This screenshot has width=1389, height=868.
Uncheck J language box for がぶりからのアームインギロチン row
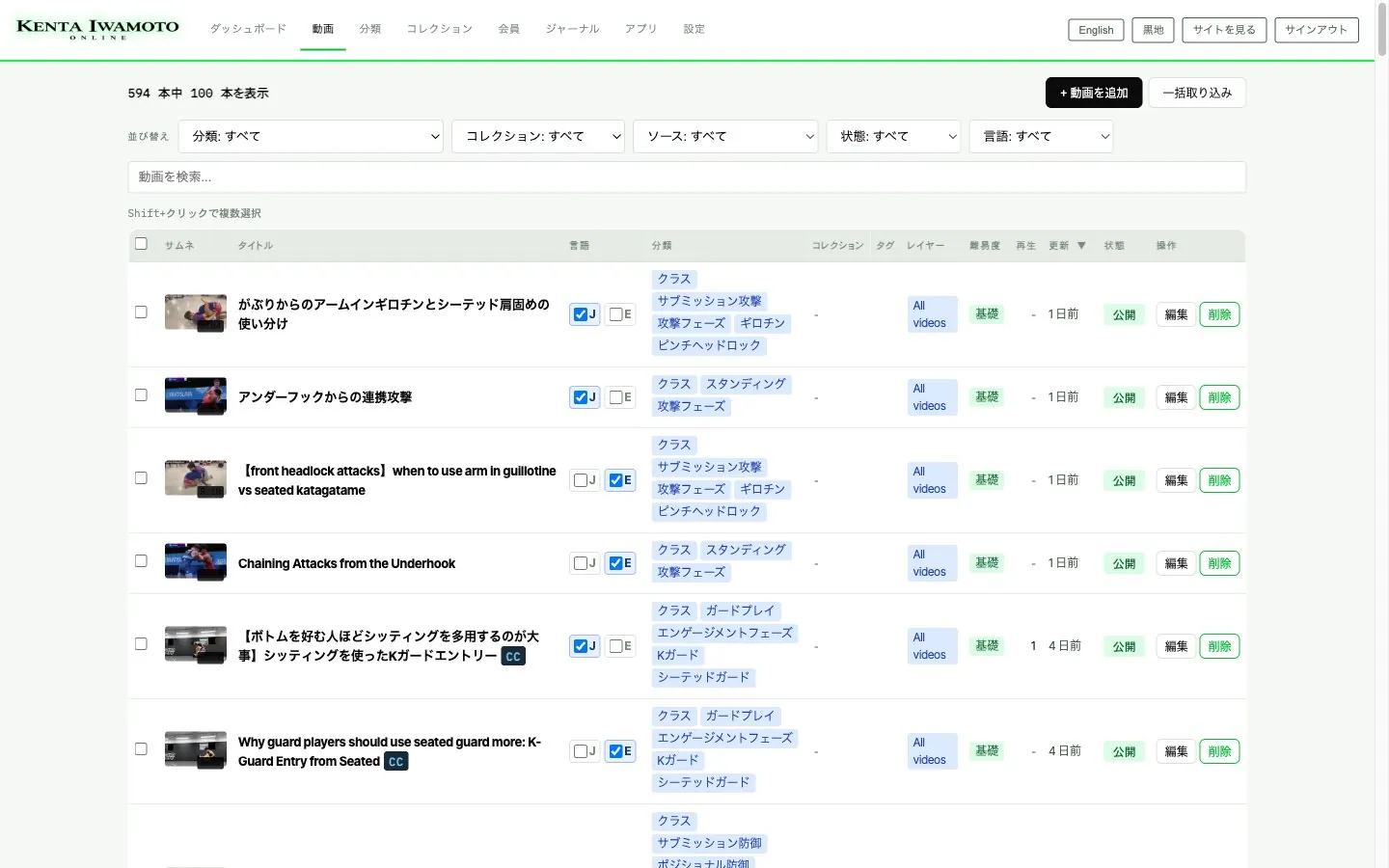pyautogui.click(x=580, y=314)
